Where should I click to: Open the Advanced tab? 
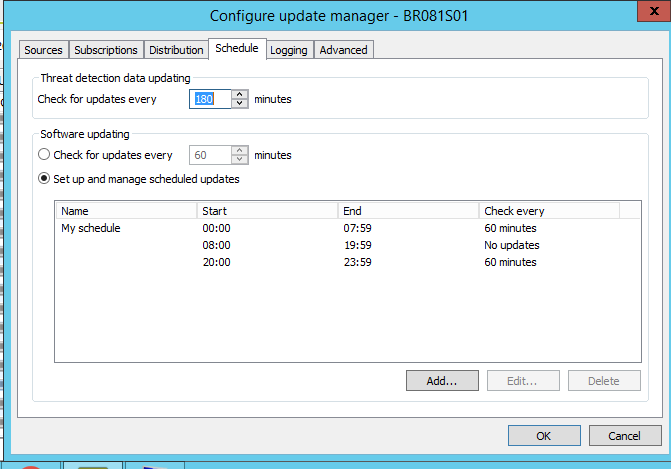pos(343,50)
